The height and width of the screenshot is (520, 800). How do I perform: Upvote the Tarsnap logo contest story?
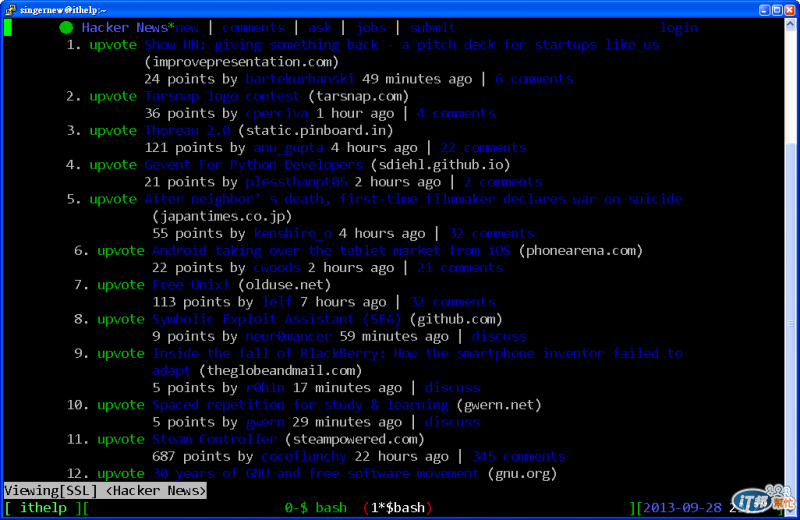click(113, 96)
